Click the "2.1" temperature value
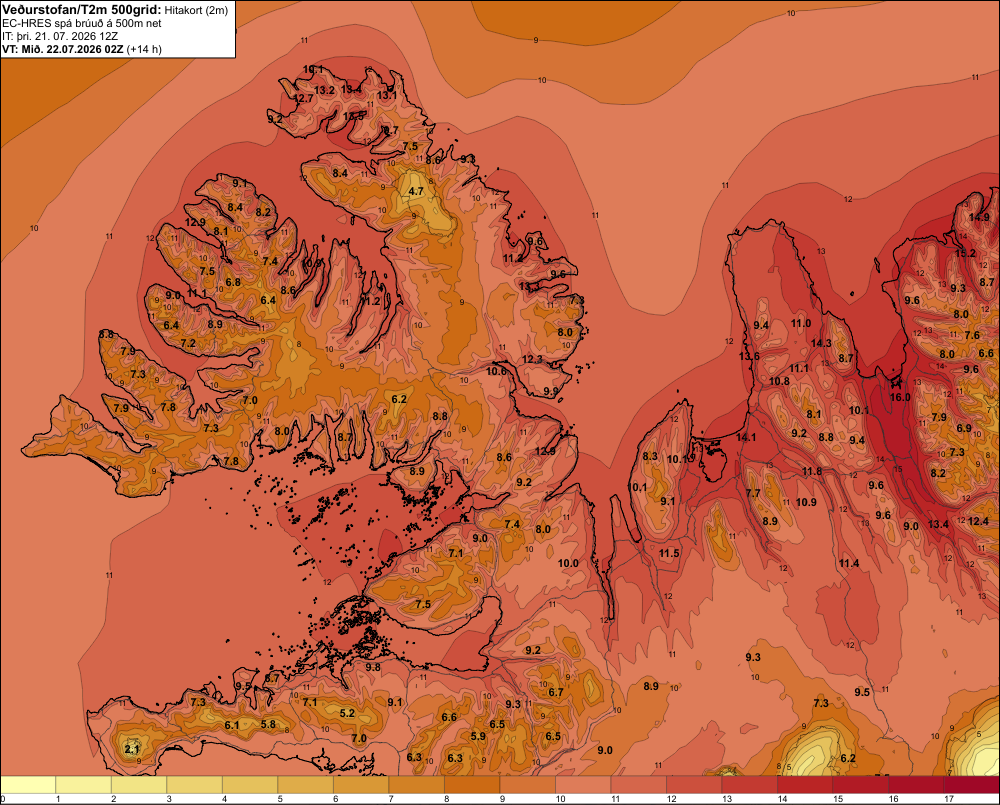This screenshot has width=1000, height=805. click(131, 750)
